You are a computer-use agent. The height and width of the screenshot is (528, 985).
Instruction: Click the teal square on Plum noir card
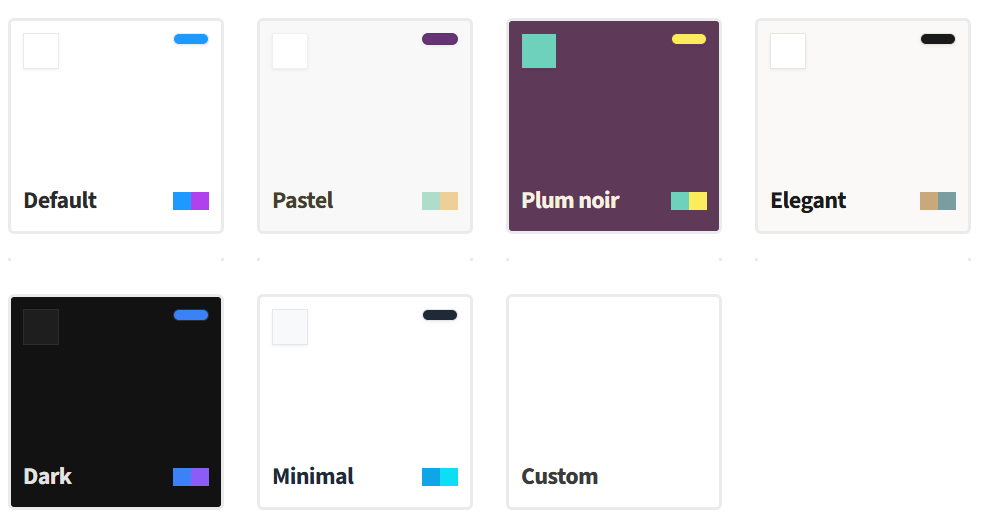pyautogui.click(x=539, y=51)
